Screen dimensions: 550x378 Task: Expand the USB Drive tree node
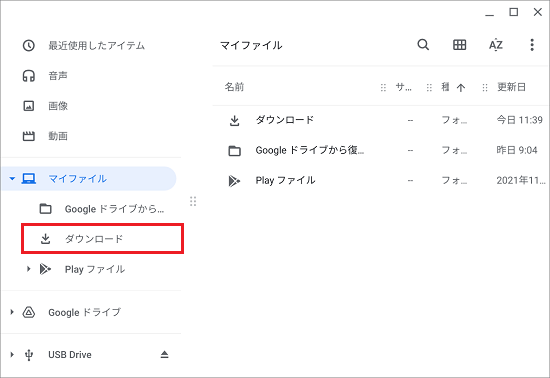click(12, 355)
